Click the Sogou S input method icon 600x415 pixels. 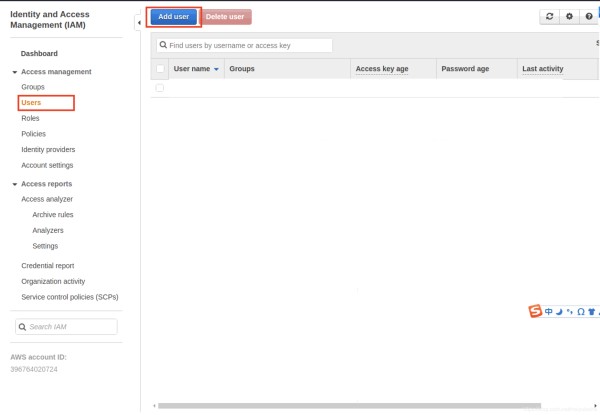pos(535,311)
